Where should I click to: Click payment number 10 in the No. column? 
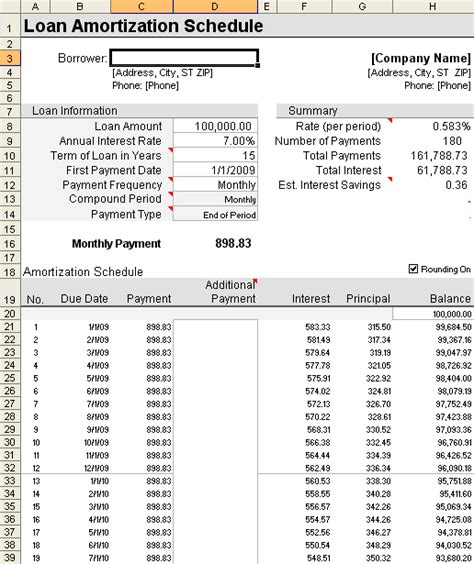[x=36, y=442]
